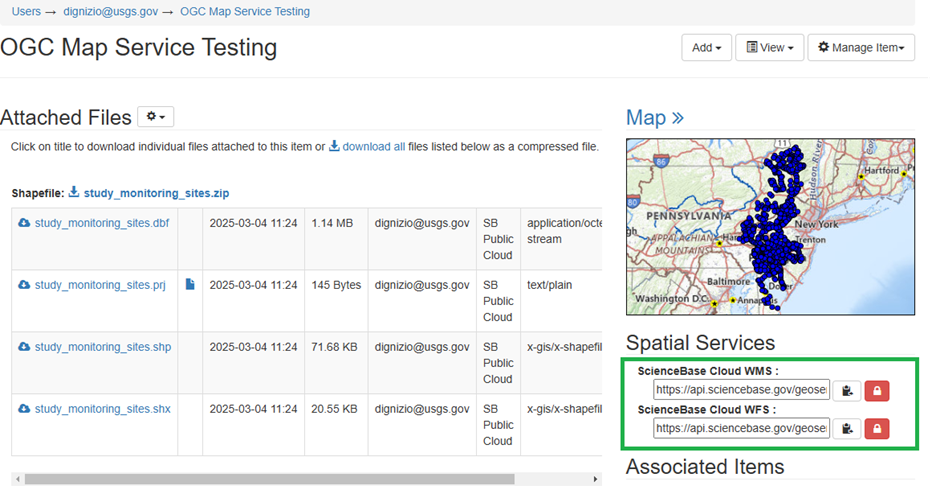Follow the Users breadcrumb link

(26, 11)
